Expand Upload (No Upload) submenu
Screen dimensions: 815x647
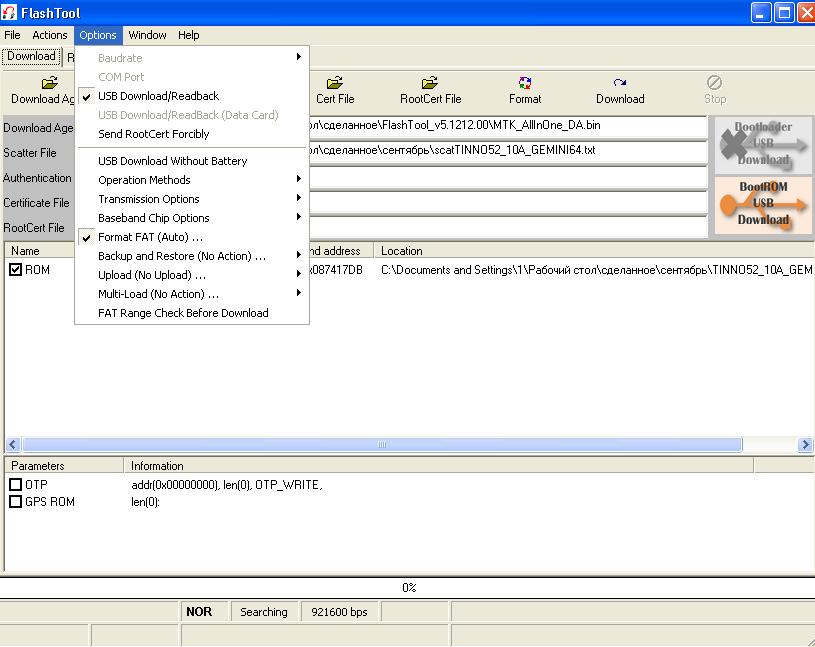tap(192, 275)
